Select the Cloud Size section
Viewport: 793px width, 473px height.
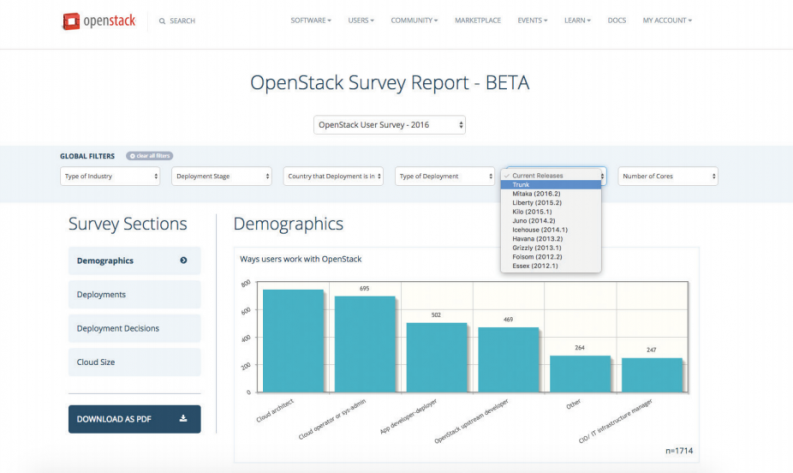[x=135, y=362]
